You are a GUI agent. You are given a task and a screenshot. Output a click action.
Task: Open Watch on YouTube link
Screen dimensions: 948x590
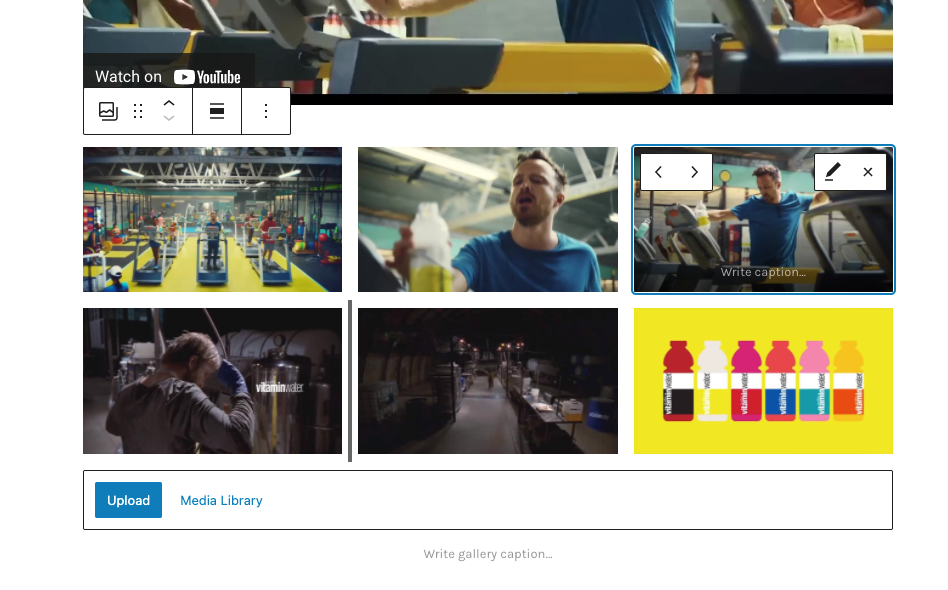168,77
